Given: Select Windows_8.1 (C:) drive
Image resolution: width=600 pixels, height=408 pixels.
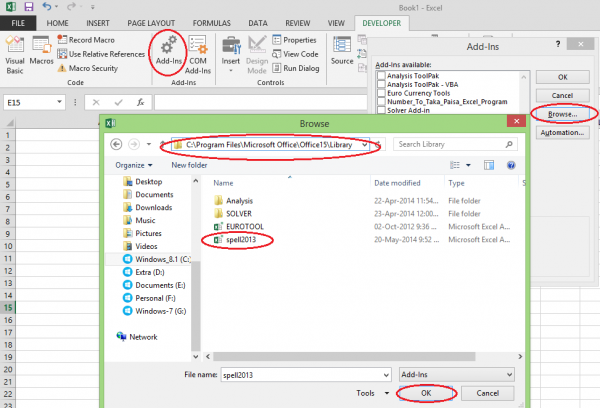Looking at the screenshot, I should [x=156, y=259].
